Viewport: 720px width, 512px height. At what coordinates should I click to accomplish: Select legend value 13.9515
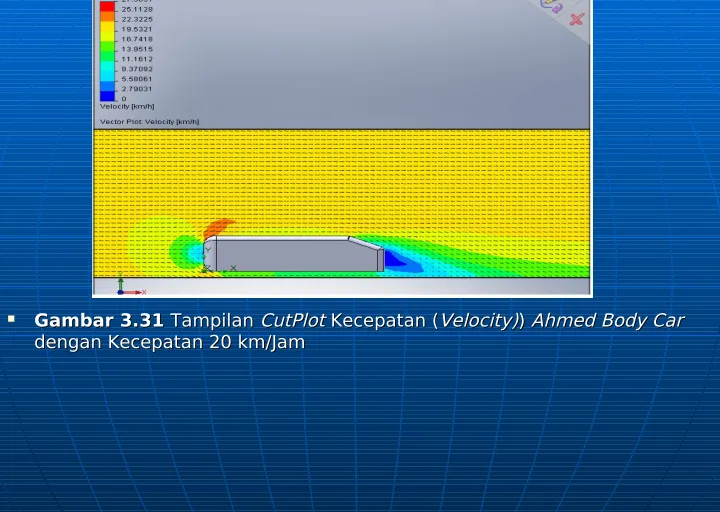137,49
